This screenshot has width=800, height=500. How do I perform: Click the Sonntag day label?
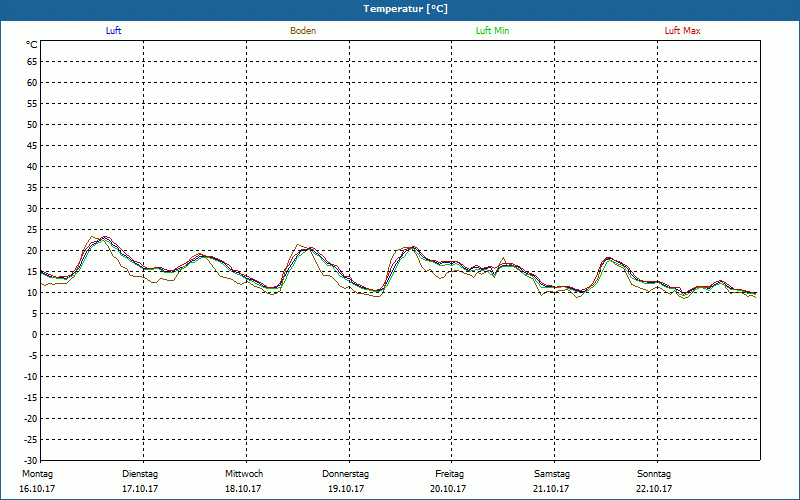(654, 474)
